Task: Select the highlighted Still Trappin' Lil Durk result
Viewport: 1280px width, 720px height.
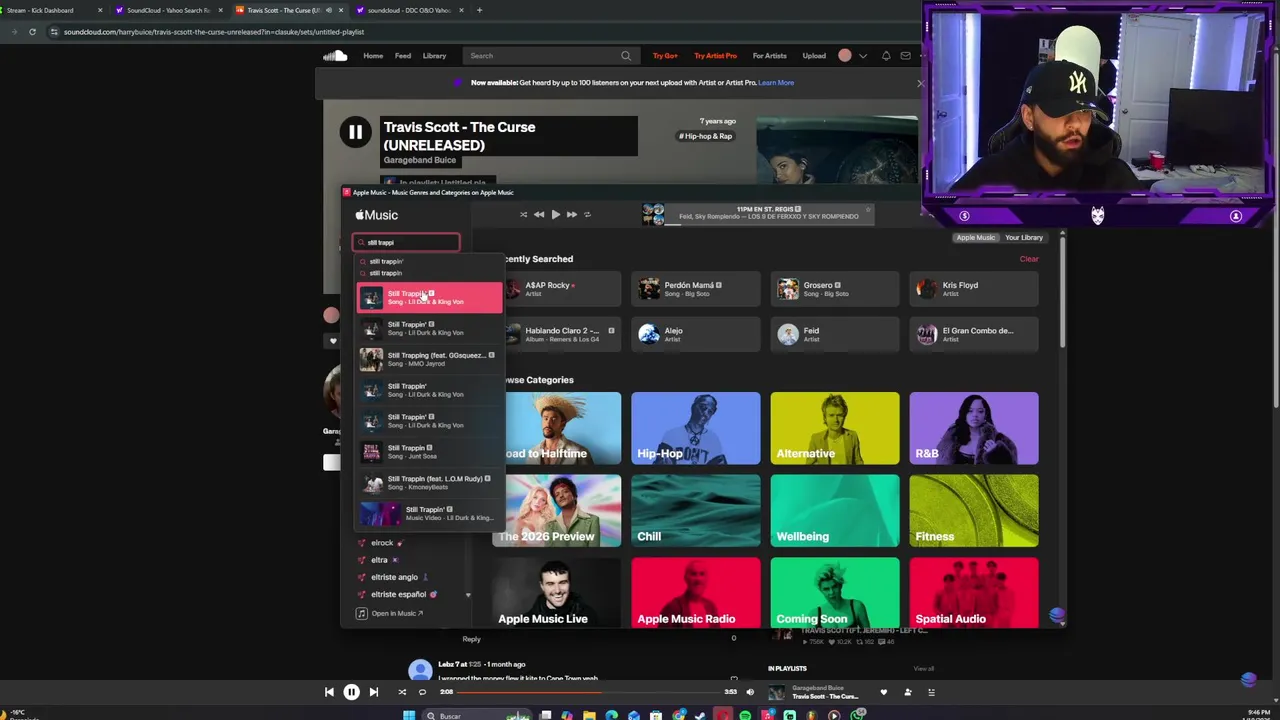Action: click(x=430, y=298)
